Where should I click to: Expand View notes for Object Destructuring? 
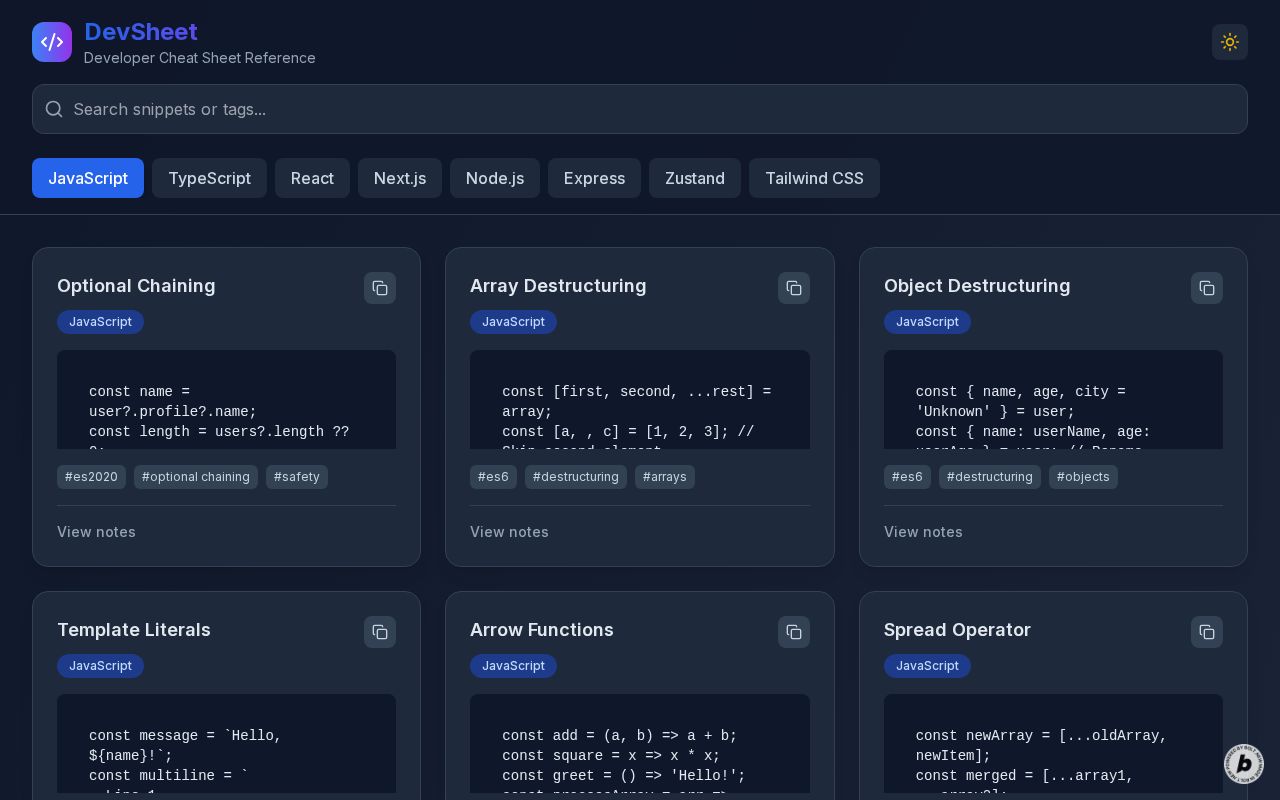pos(923,532)
